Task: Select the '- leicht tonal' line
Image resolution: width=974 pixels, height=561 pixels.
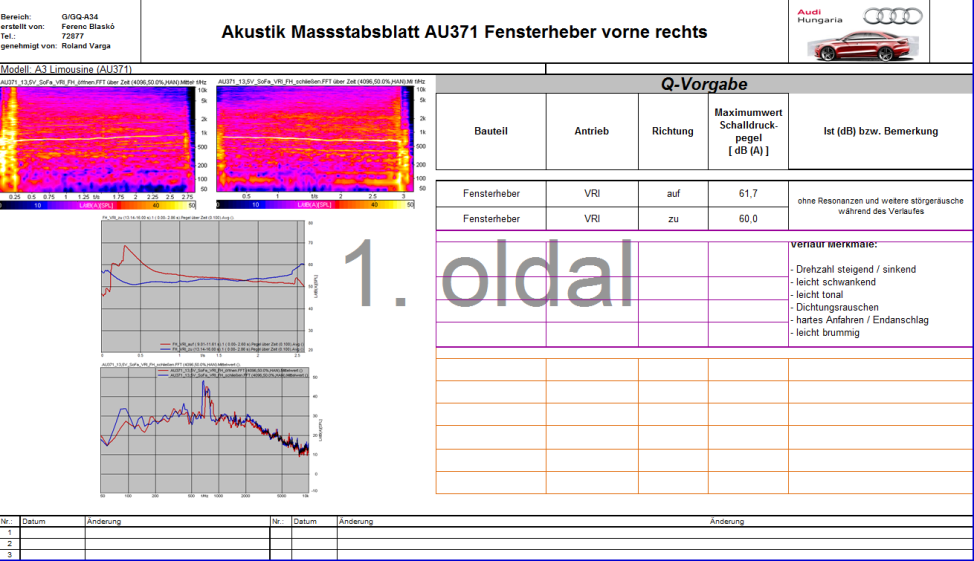Action: pyautogui.click(x=817, y=294)
